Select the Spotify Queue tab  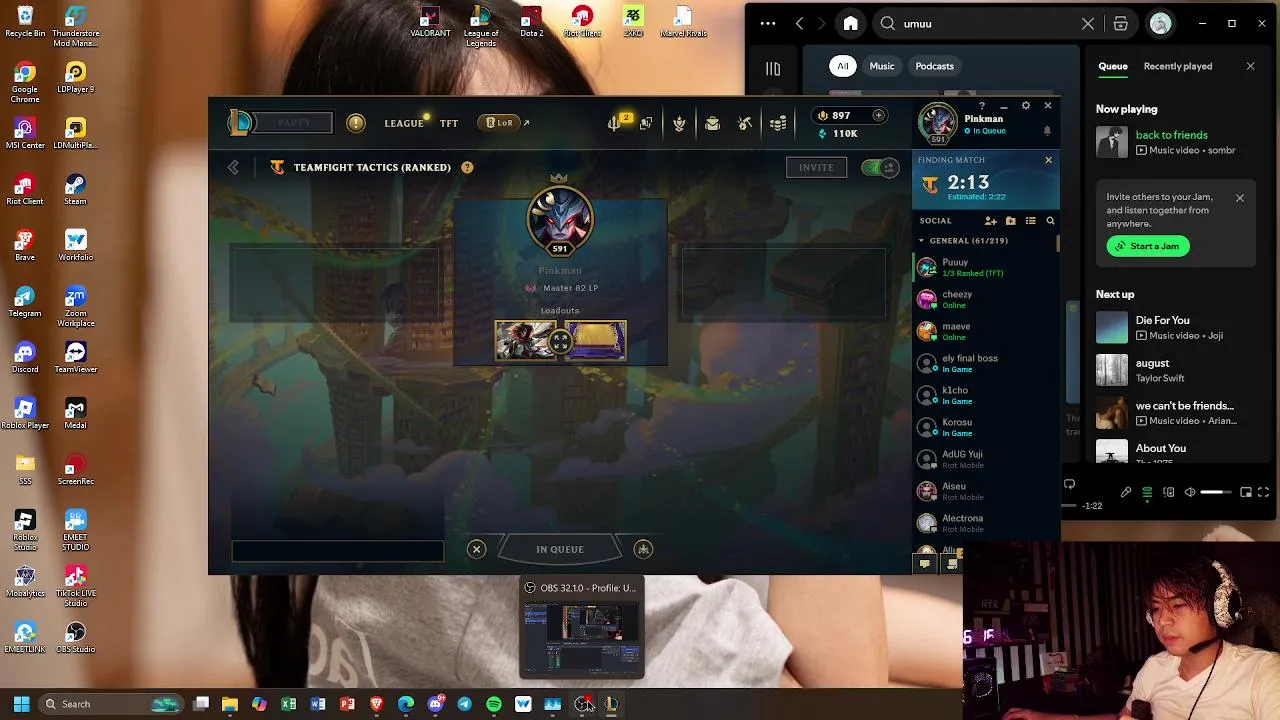point(1112,66)
